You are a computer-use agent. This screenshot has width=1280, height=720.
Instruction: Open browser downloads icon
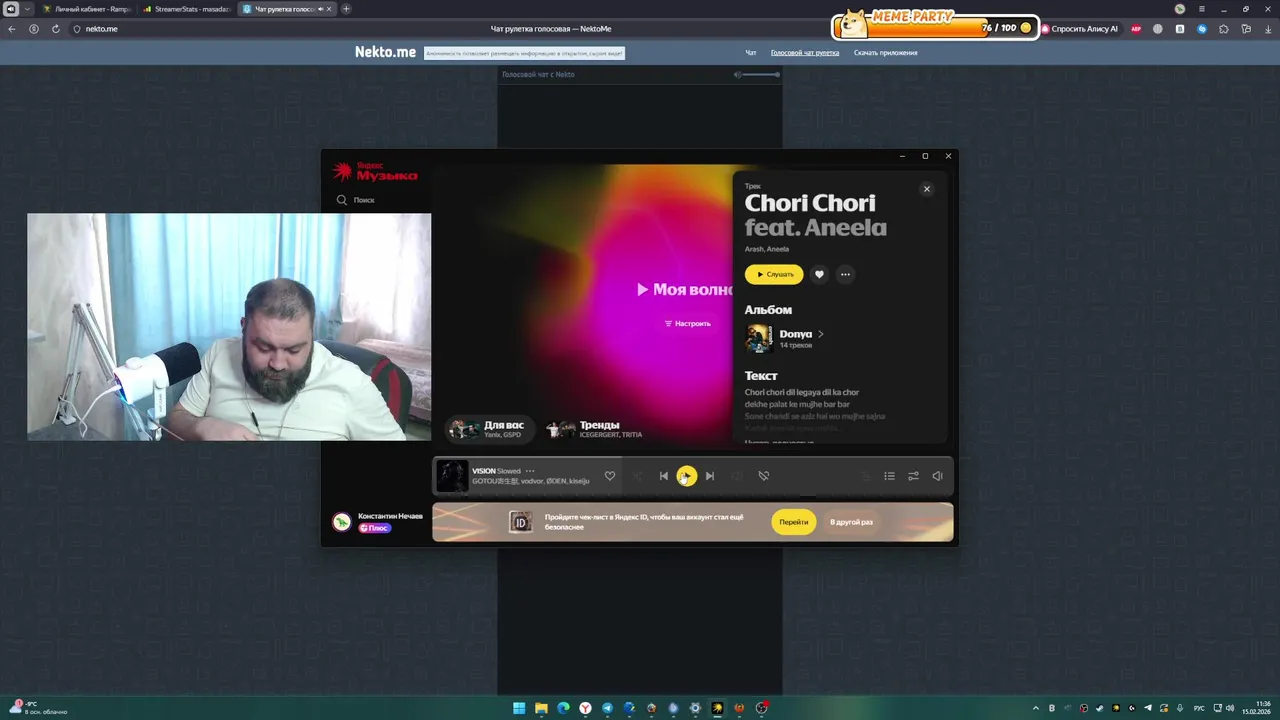click(1268, 29)
